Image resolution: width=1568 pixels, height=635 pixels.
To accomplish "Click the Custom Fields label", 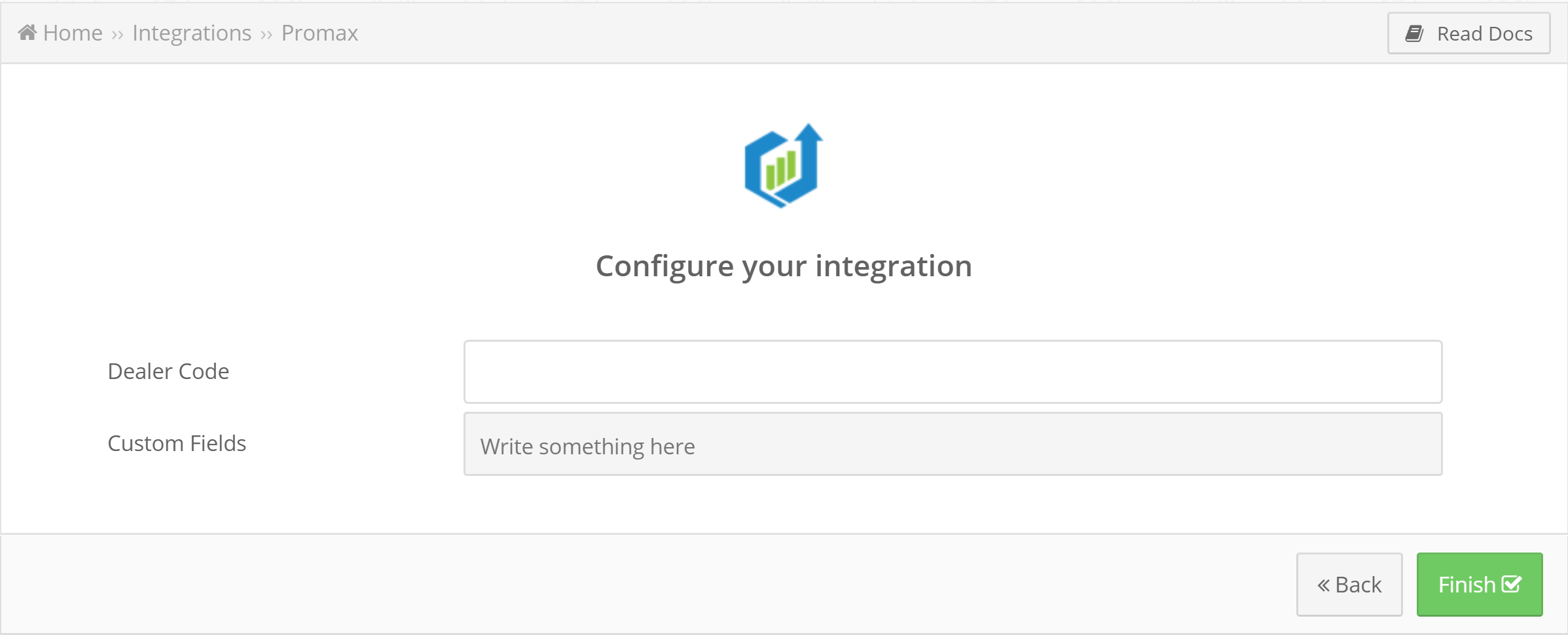I will click(x=177, y=443).
